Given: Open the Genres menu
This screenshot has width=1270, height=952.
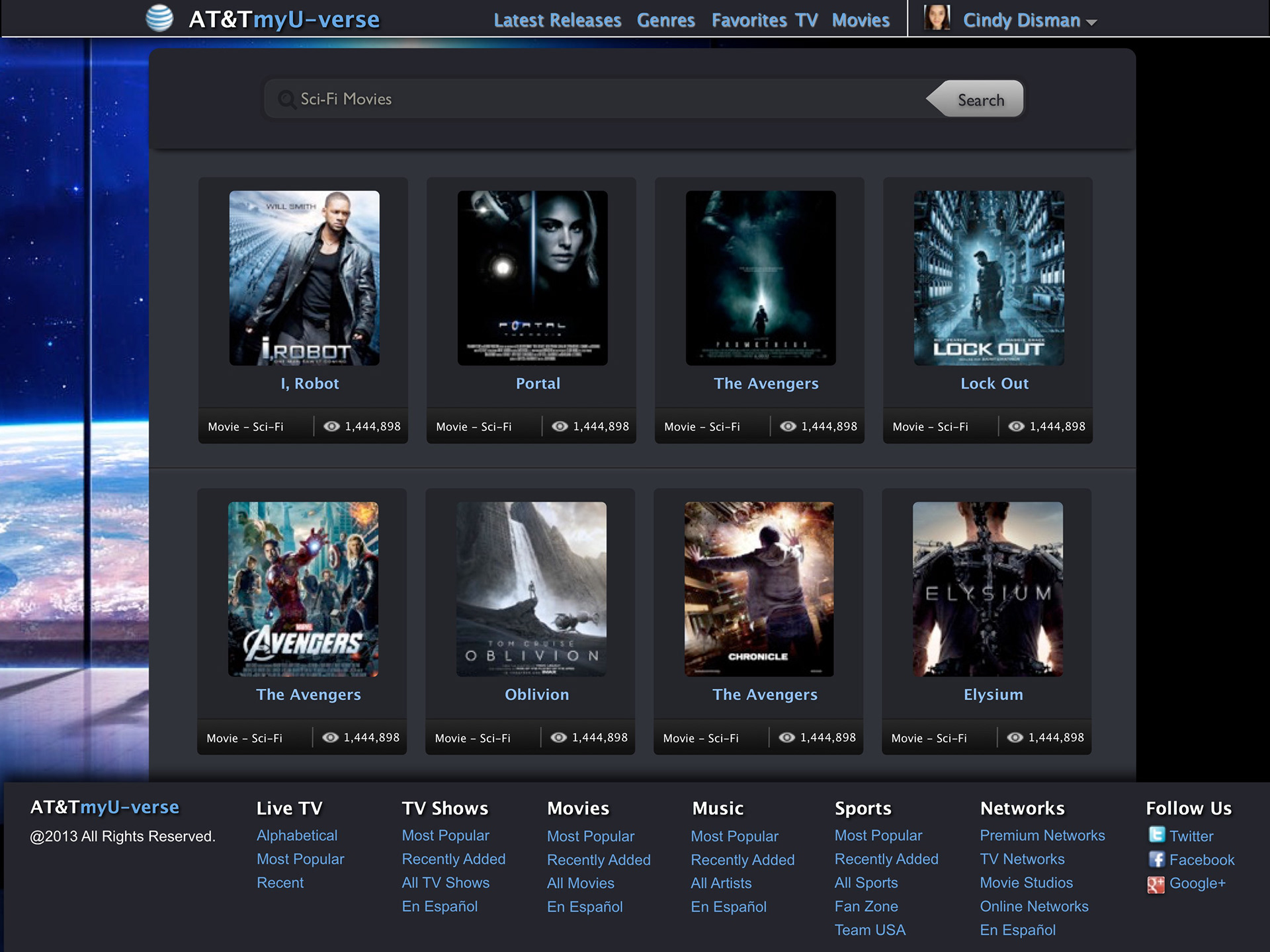Looking at the screenshot, I should point(666,20).
